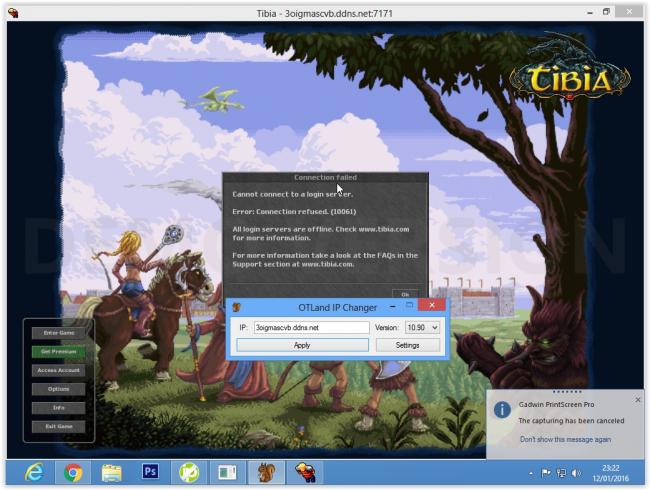The height and width of the screenshot is (490, 650).
Task: Click Exit Game button
Action: [x=59, y=426]
